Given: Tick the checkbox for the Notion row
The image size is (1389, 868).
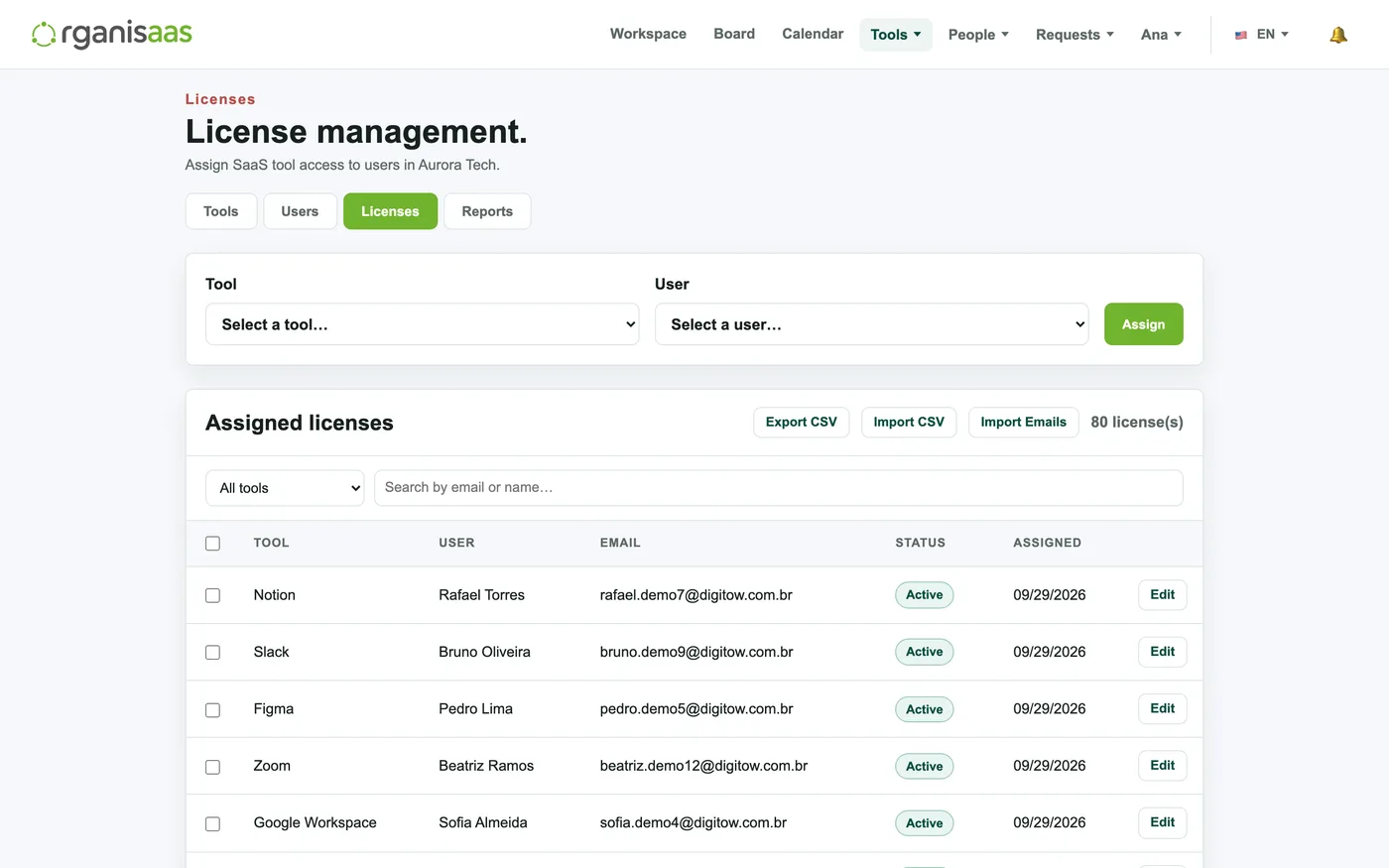Looking at the screenshot, I should (212, 595).
